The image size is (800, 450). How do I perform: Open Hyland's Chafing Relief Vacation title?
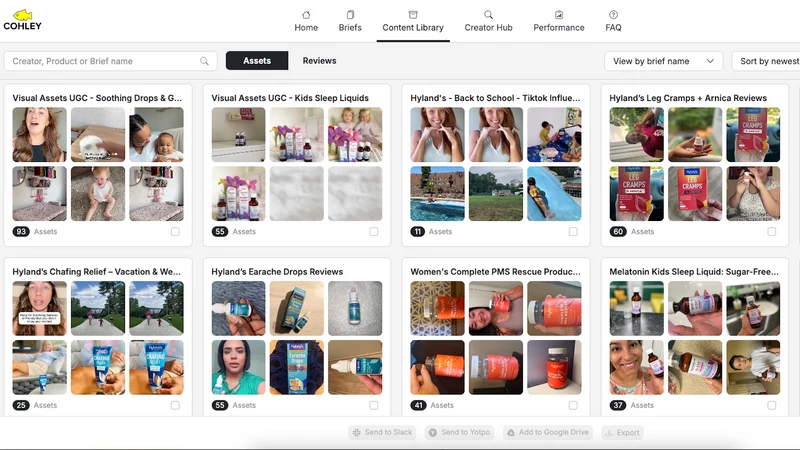tap(96, 272)
